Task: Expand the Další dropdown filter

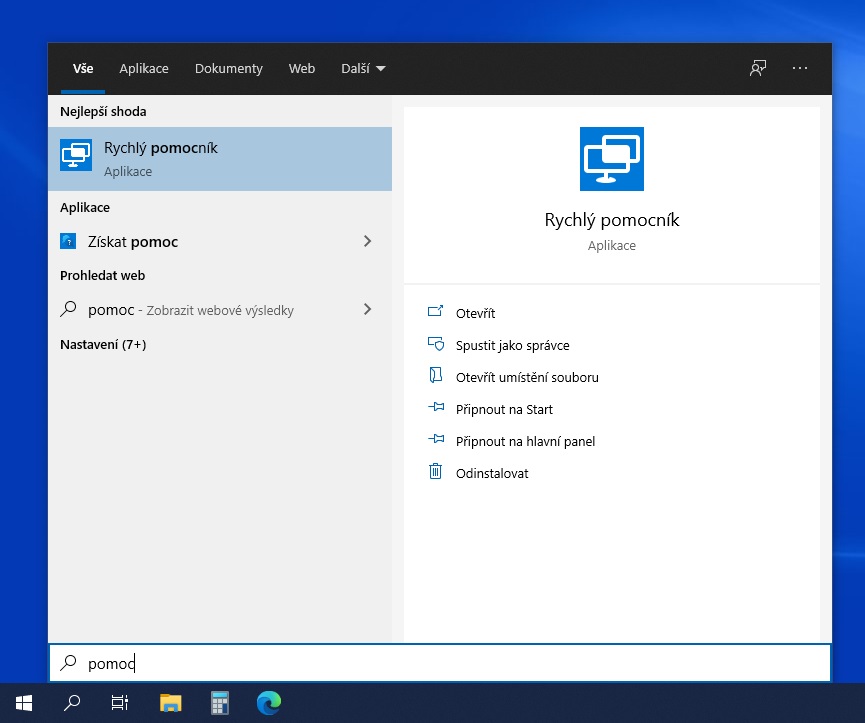Action: click(363, 68)
